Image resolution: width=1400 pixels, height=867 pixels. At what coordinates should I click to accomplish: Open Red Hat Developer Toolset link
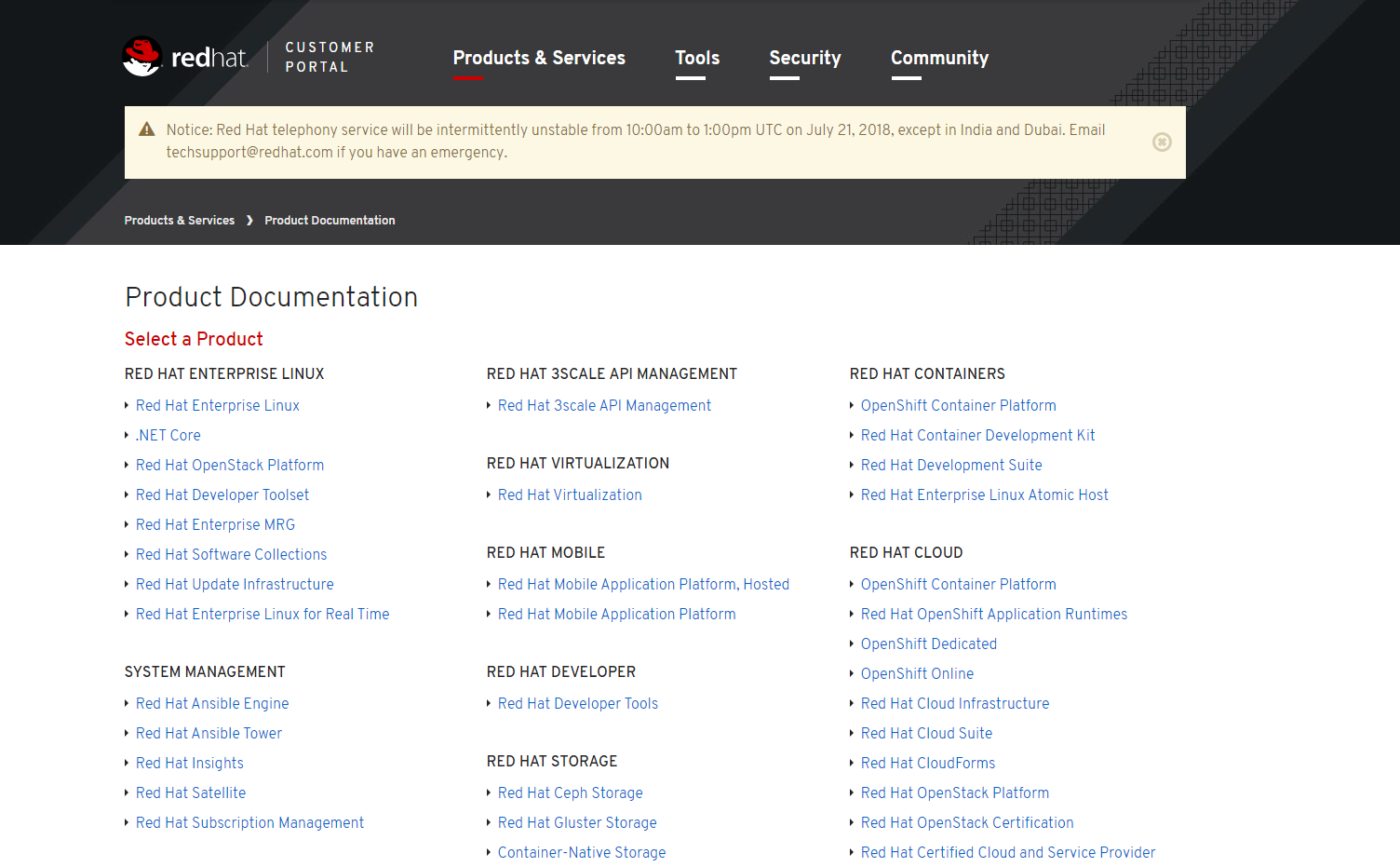(x=222, y=495)
